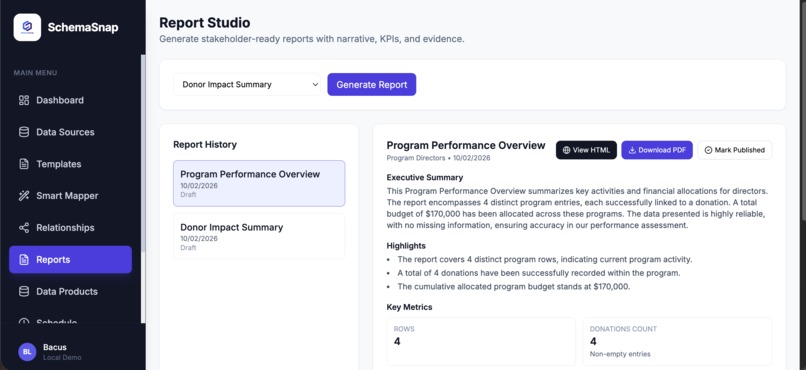Image resolution: width=806 pixels, height=370 pixels.
Task: Click the Data Products database icon
Action: tap(24, 291)
